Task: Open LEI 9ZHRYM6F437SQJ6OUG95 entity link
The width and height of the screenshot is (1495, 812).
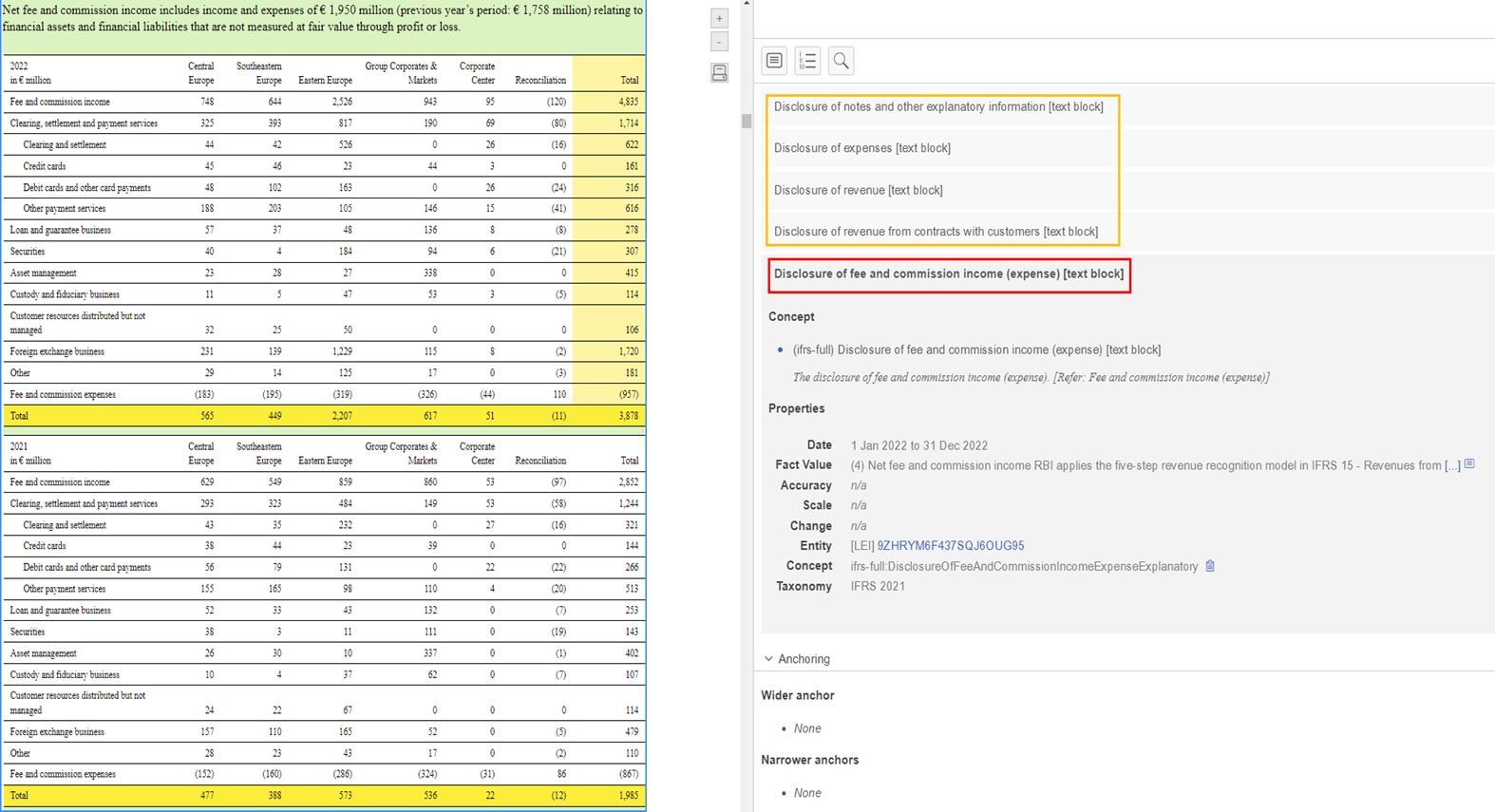Action: click(x=950, y=546)
